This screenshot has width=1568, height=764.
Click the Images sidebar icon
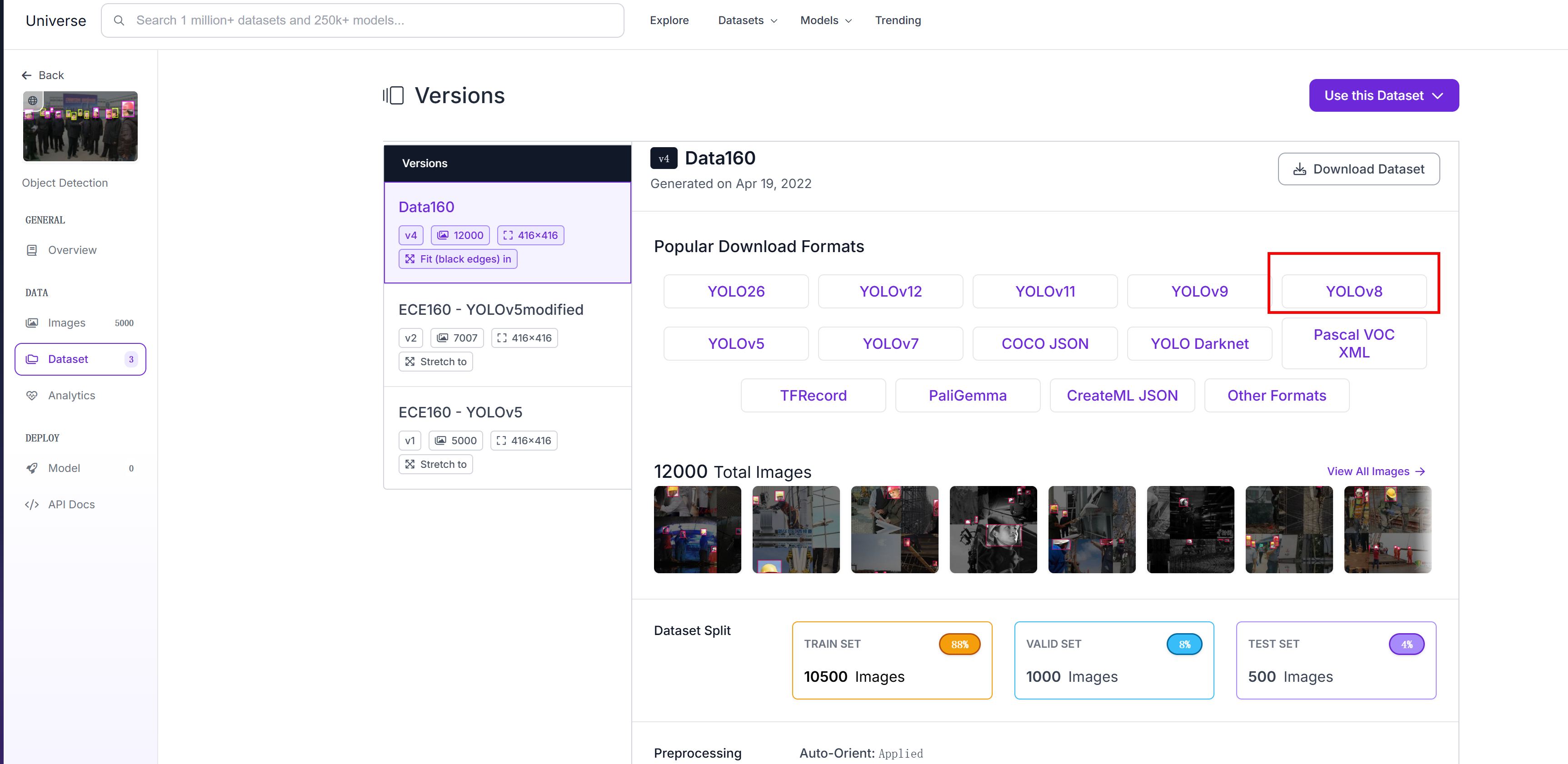click(x=32, y=323)
